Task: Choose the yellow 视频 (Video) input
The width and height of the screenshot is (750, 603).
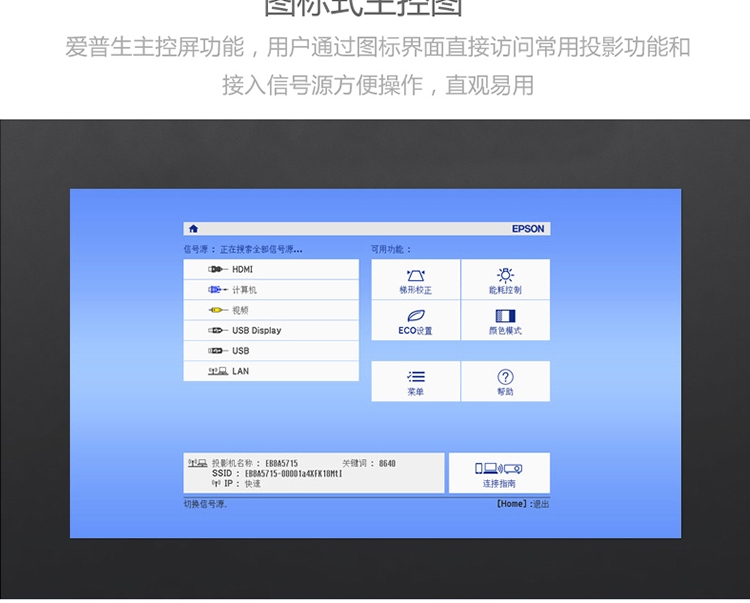Action: point(270,310)
